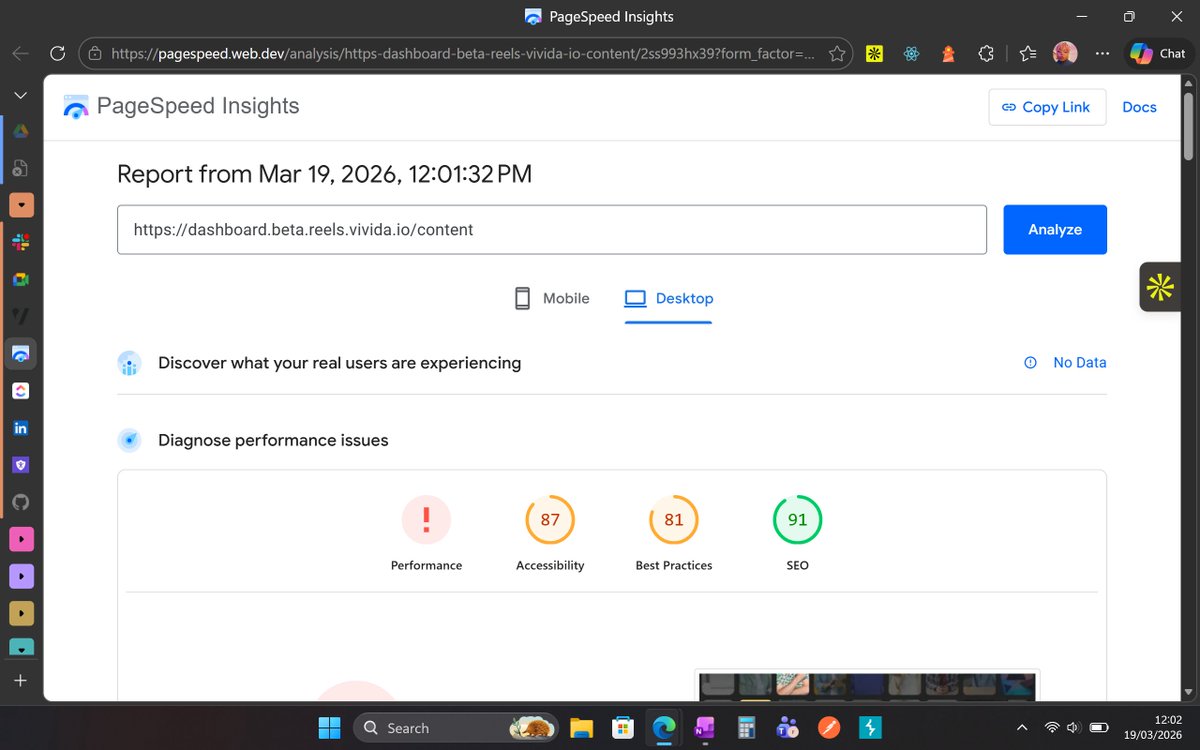Click the page screenshot thumbnail
1200x750 pixels.
pos(867,685)
